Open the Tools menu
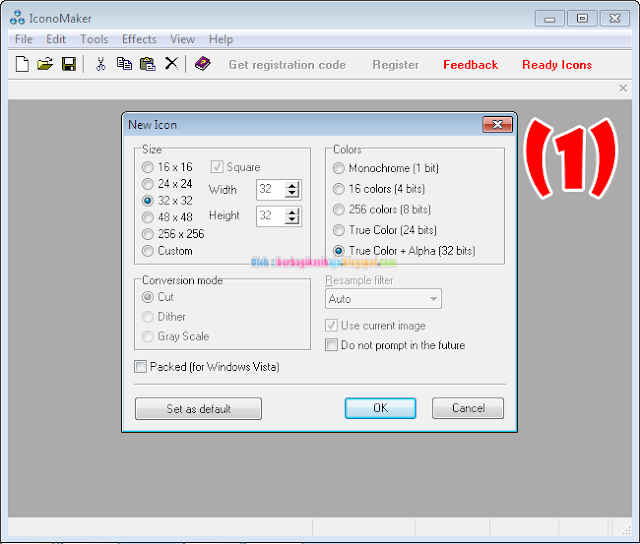The image size is (640, 544). pyautogui.click(x=94, y=39)
